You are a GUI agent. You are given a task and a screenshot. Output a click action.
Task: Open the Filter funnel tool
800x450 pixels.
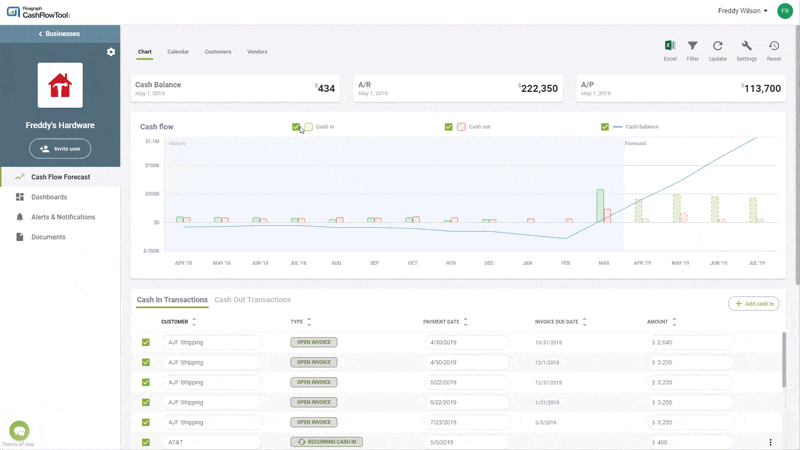tap(692, 51)
